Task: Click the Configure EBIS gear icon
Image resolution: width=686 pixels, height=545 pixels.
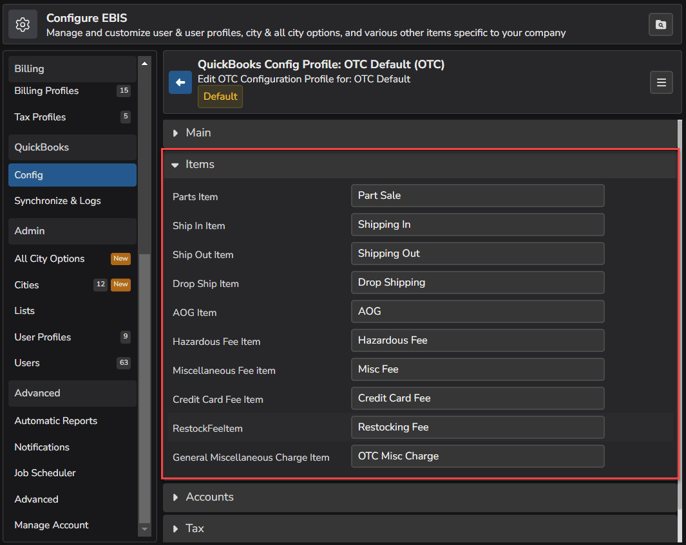Action: click(x=23, y=24)
